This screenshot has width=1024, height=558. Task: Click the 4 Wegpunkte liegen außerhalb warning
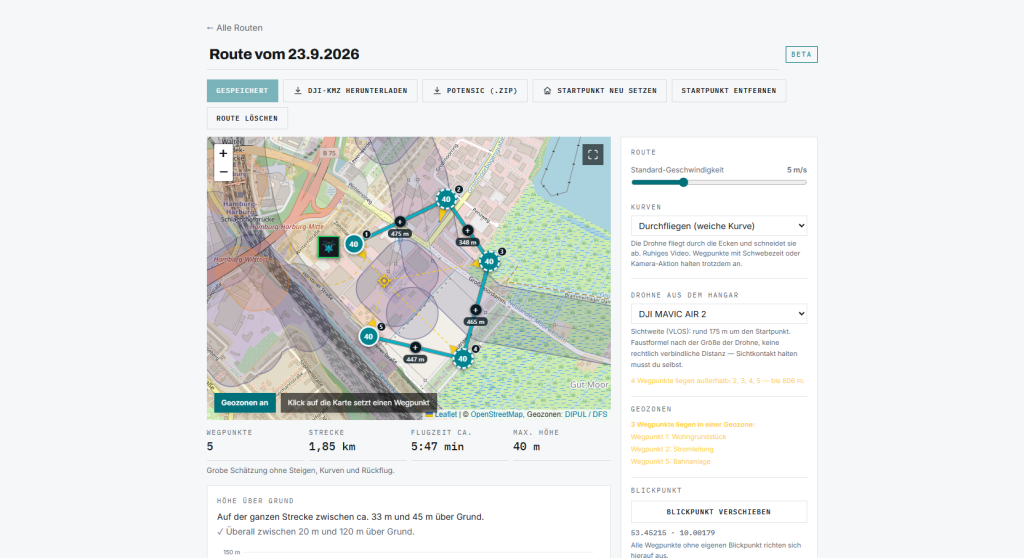click(x=717, y=380)
